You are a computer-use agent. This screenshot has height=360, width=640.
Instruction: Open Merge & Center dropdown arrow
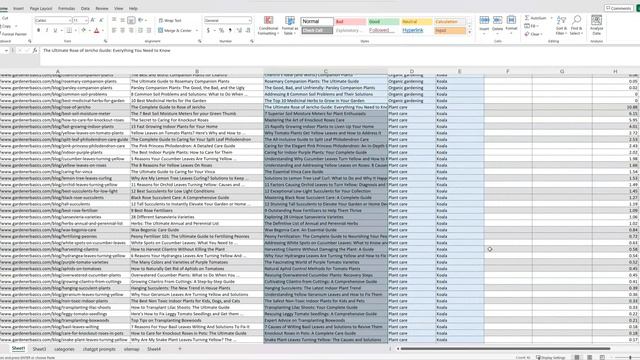[x=197, y=30]
